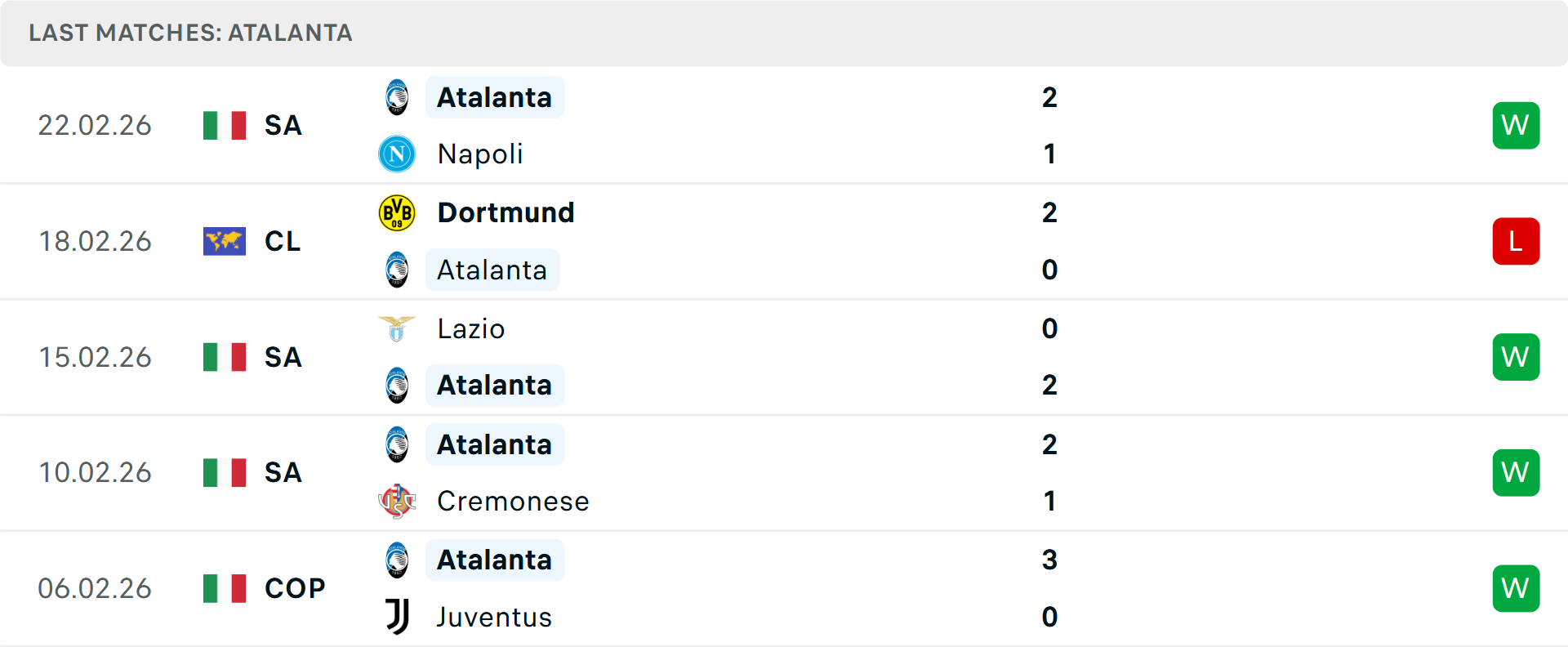
Task: Click Atalanta crest in the Napoli match
Action: coord(397,97)
